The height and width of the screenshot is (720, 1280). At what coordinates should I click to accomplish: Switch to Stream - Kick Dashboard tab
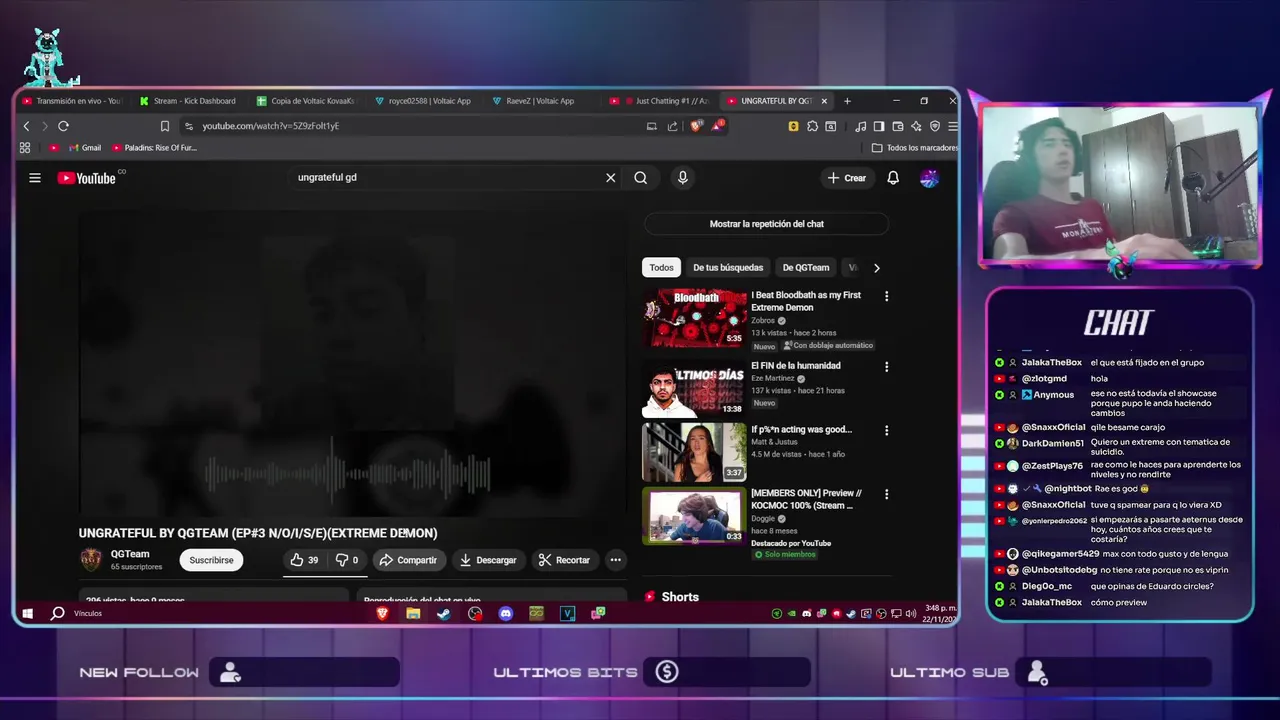(x=189, y=101)
